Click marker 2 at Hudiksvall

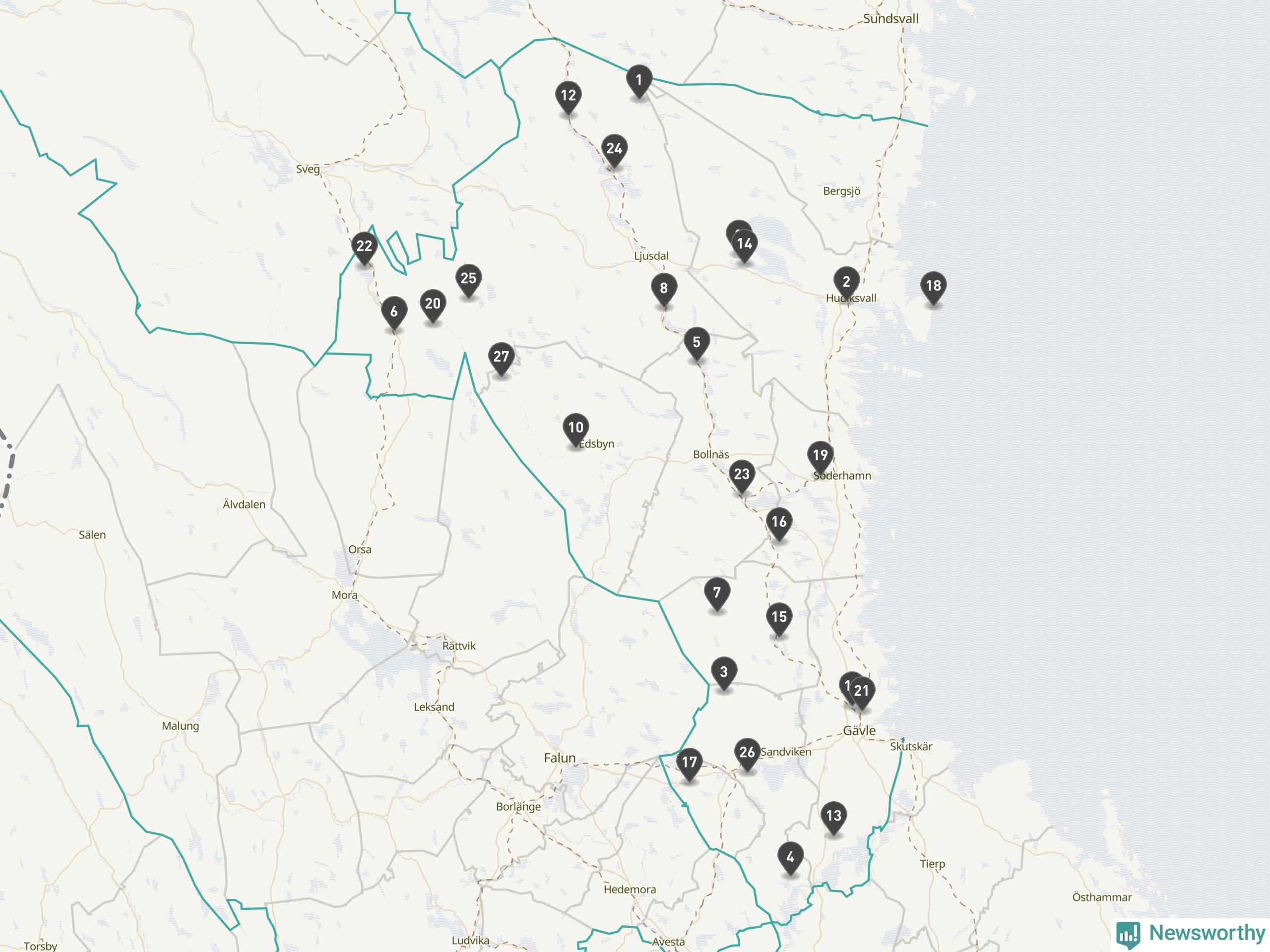846,282
